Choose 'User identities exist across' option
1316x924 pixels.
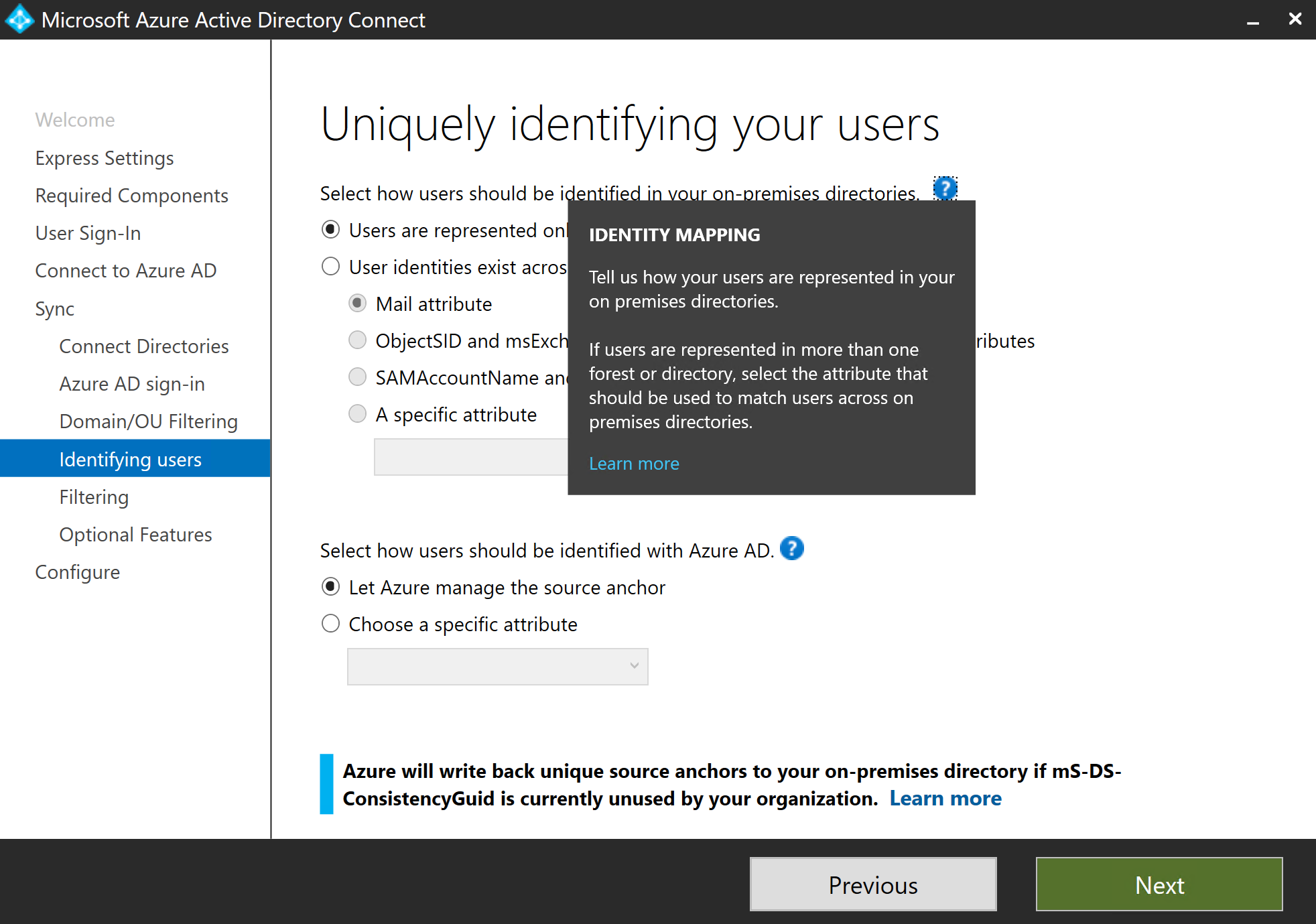point(330,266)
